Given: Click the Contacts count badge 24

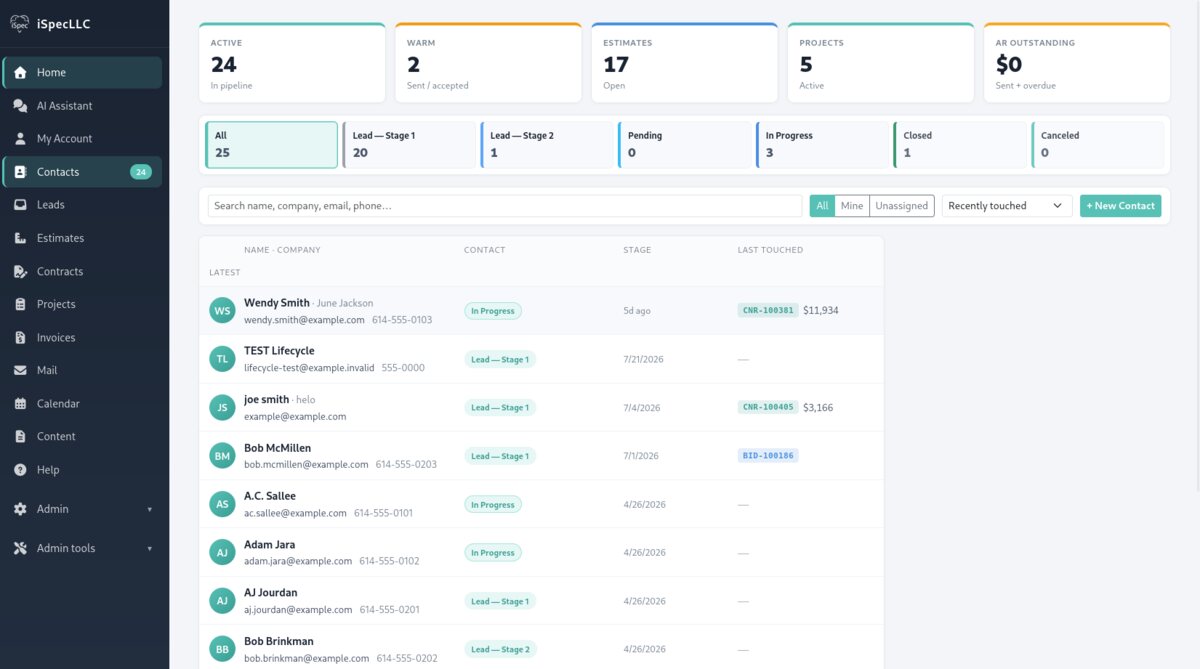Looking at the screenshot, I should click(141, 172).
